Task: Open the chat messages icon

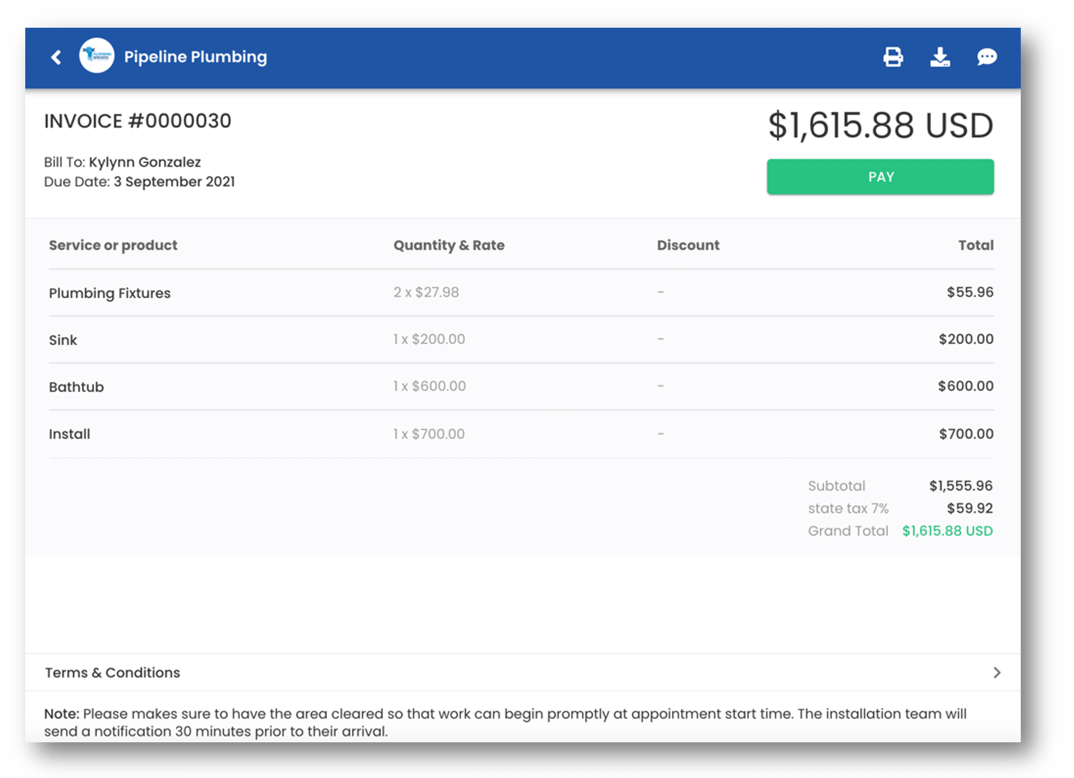Action: 987,57
